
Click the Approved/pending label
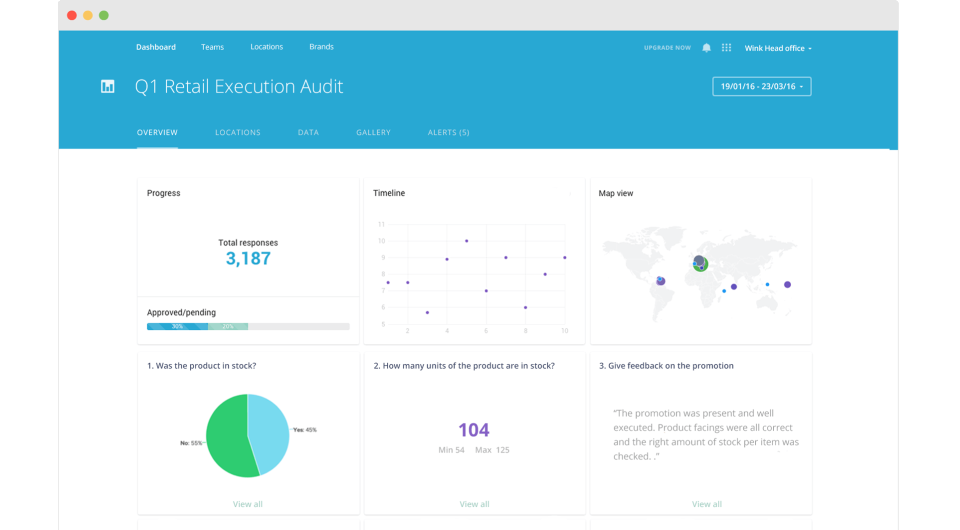pyautogui.click(x=181, y=312)
